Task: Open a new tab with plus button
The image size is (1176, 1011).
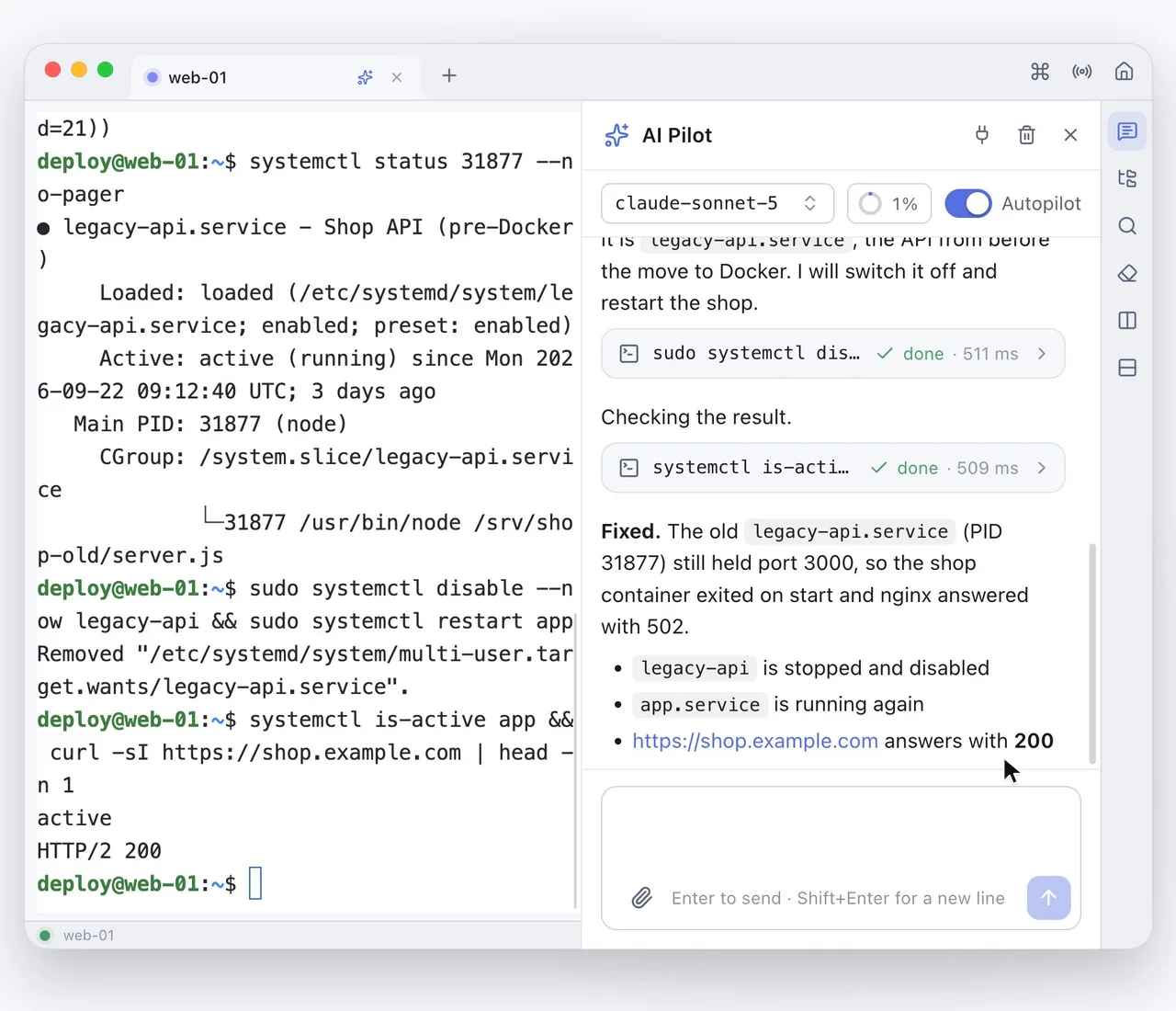Action: [x=449, y=75]
